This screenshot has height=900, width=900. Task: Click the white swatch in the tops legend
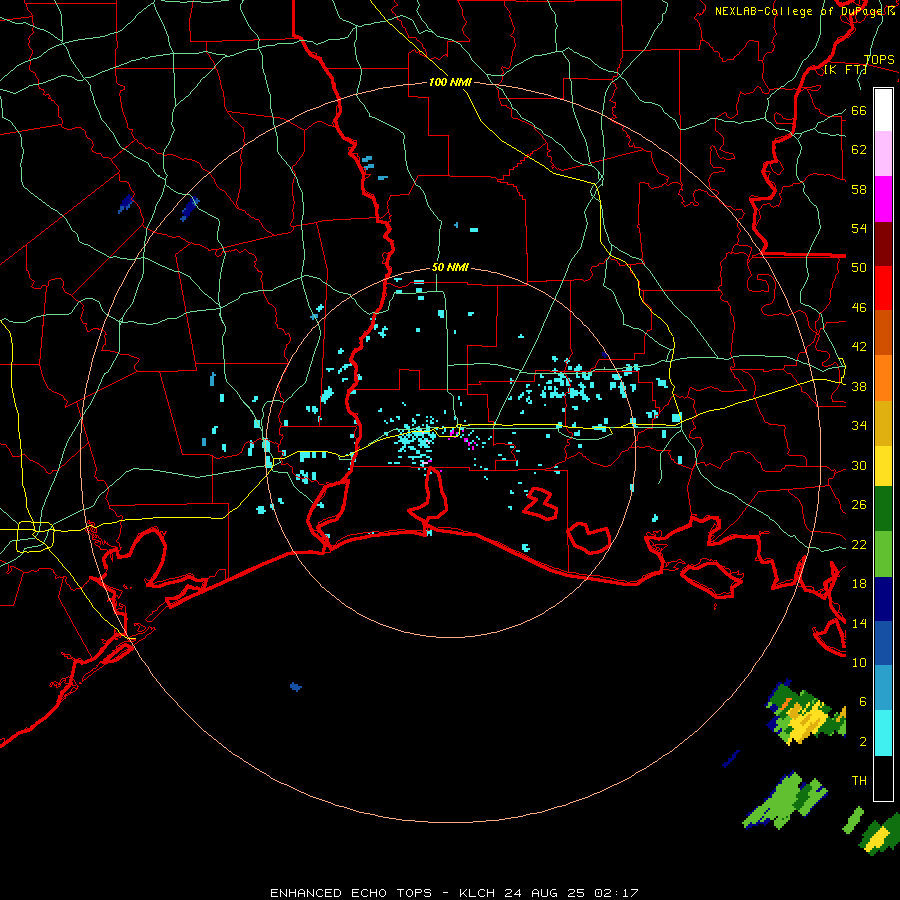point(883,110)
